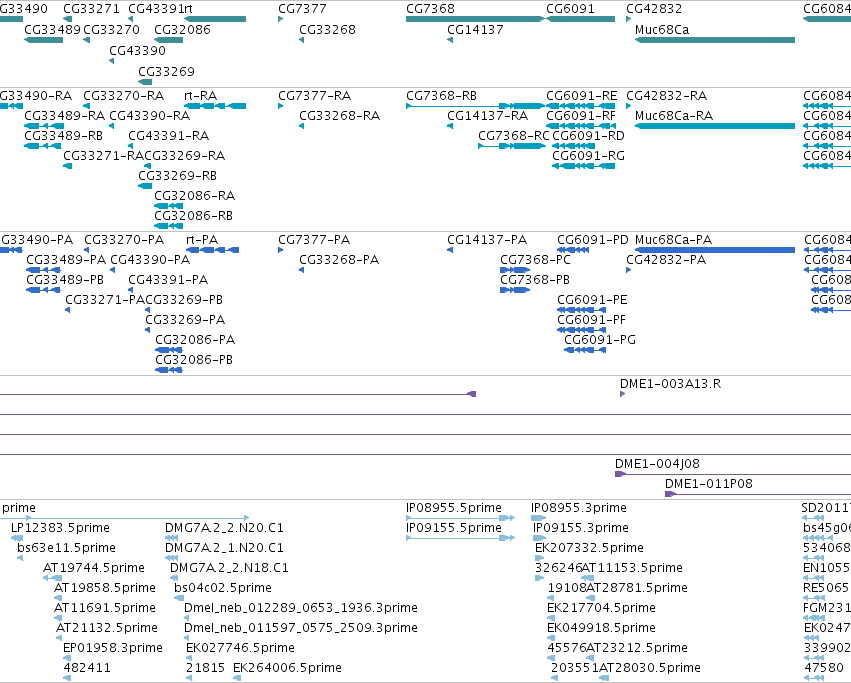851x683 pixels.
Task: Click transcript CG7368-RC label
Action: coord(513,136)
